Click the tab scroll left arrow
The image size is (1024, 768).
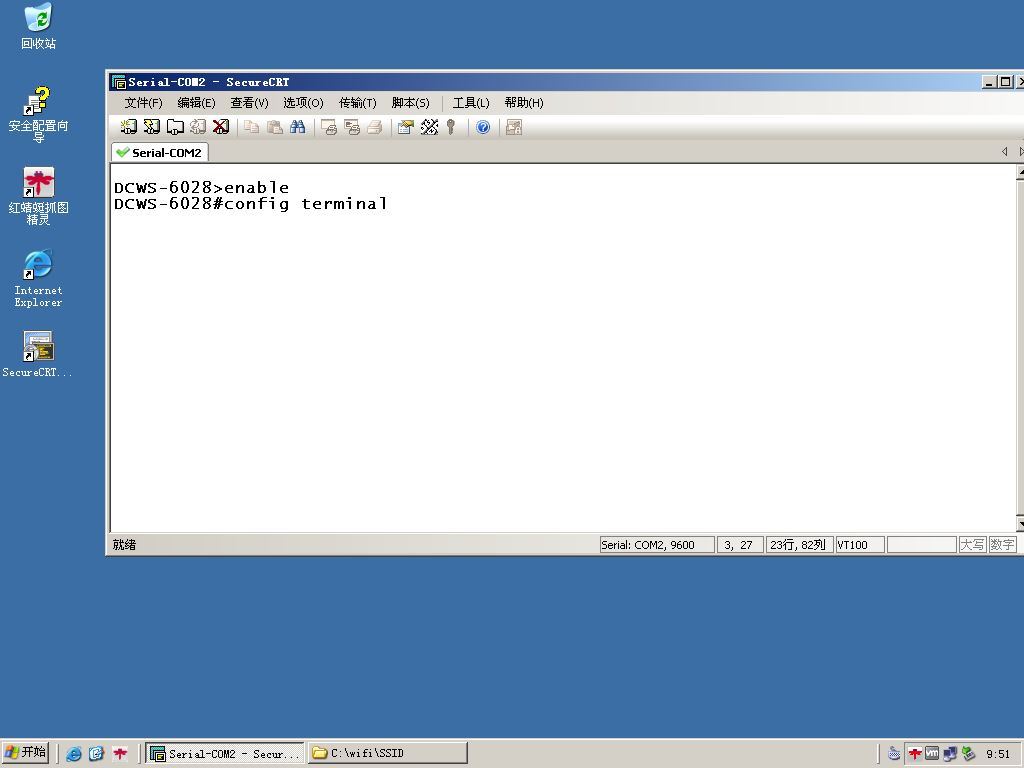pyautogui.click(x=1004, y=152)
